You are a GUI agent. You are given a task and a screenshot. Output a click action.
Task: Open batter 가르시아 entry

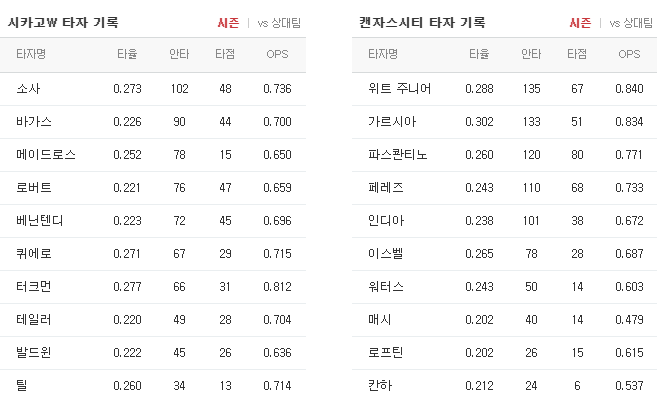(x=392, y=122)
